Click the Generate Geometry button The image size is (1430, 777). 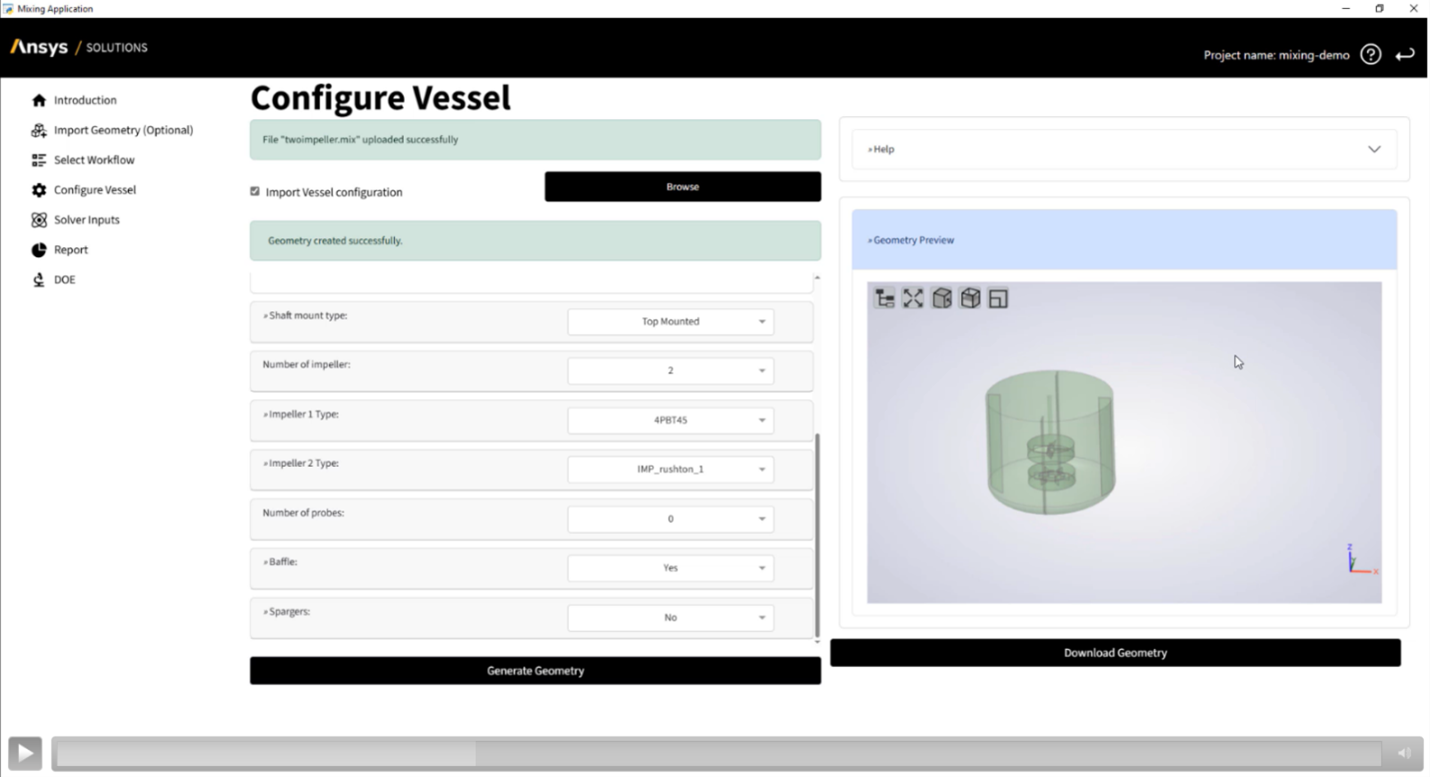[x=535, y=671]
